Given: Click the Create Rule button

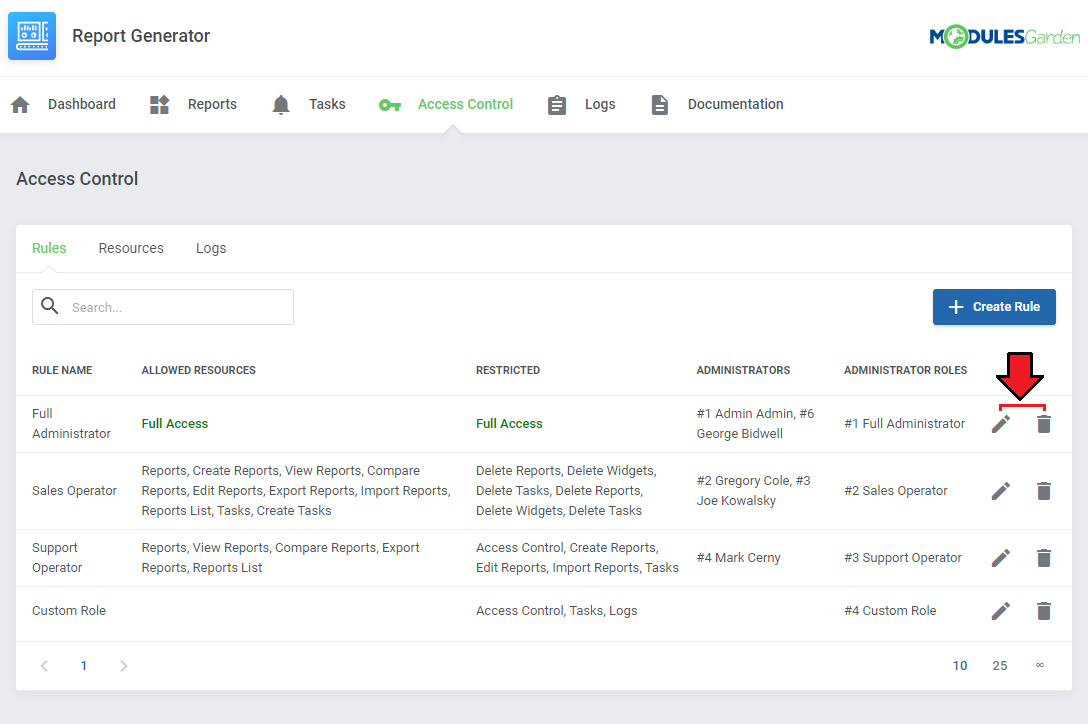Looking at the screenshot, I should point(994,307).
